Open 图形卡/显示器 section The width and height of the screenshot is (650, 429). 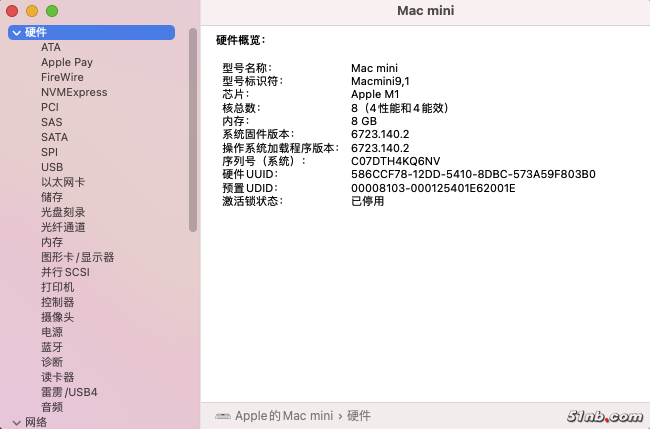click(x=77, y=257)
